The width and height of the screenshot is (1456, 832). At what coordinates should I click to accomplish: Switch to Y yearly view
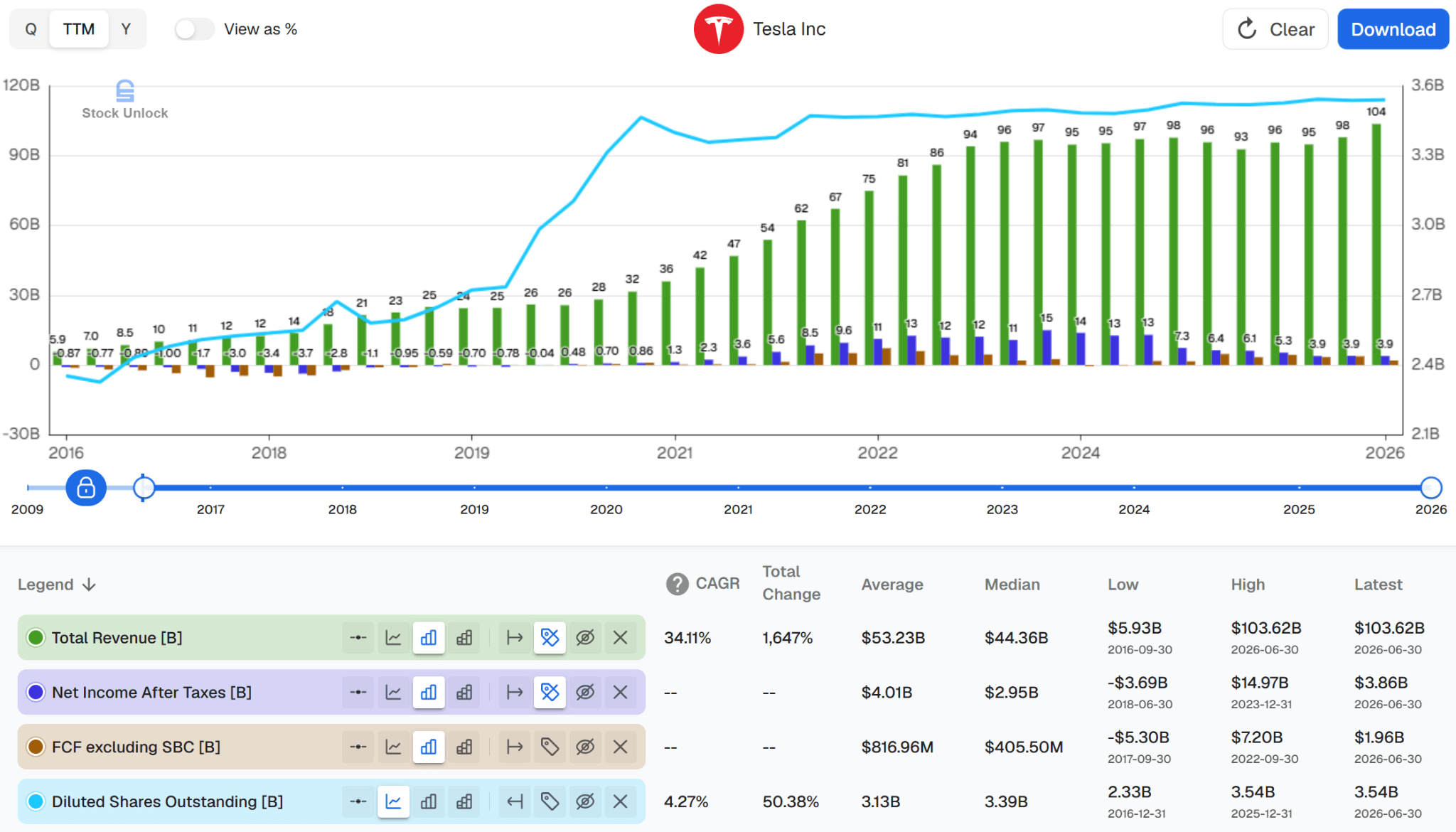coord(126,29)
